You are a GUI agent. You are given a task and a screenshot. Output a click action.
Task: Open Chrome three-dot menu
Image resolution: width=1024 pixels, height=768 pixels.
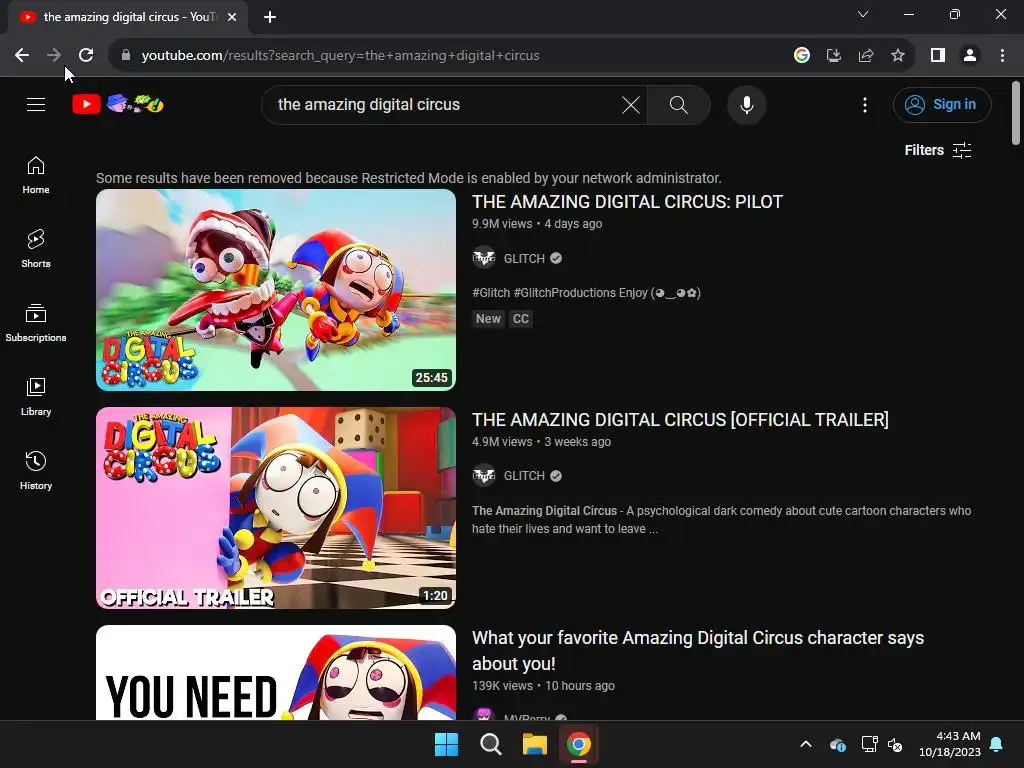(1002, 56)
